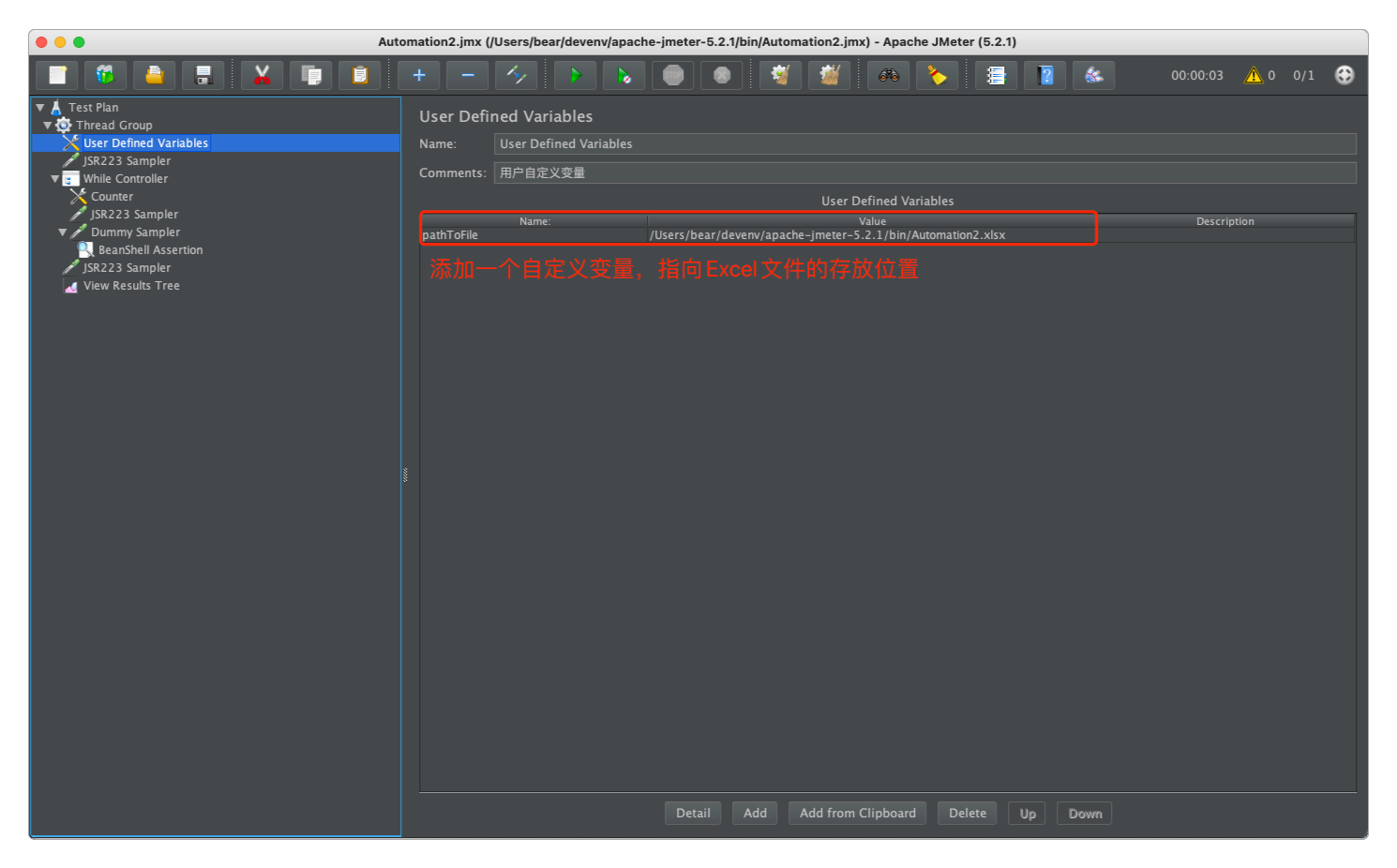Click the Collapse All minus icon
1397x868 pixels.
(x=468, y=75)
